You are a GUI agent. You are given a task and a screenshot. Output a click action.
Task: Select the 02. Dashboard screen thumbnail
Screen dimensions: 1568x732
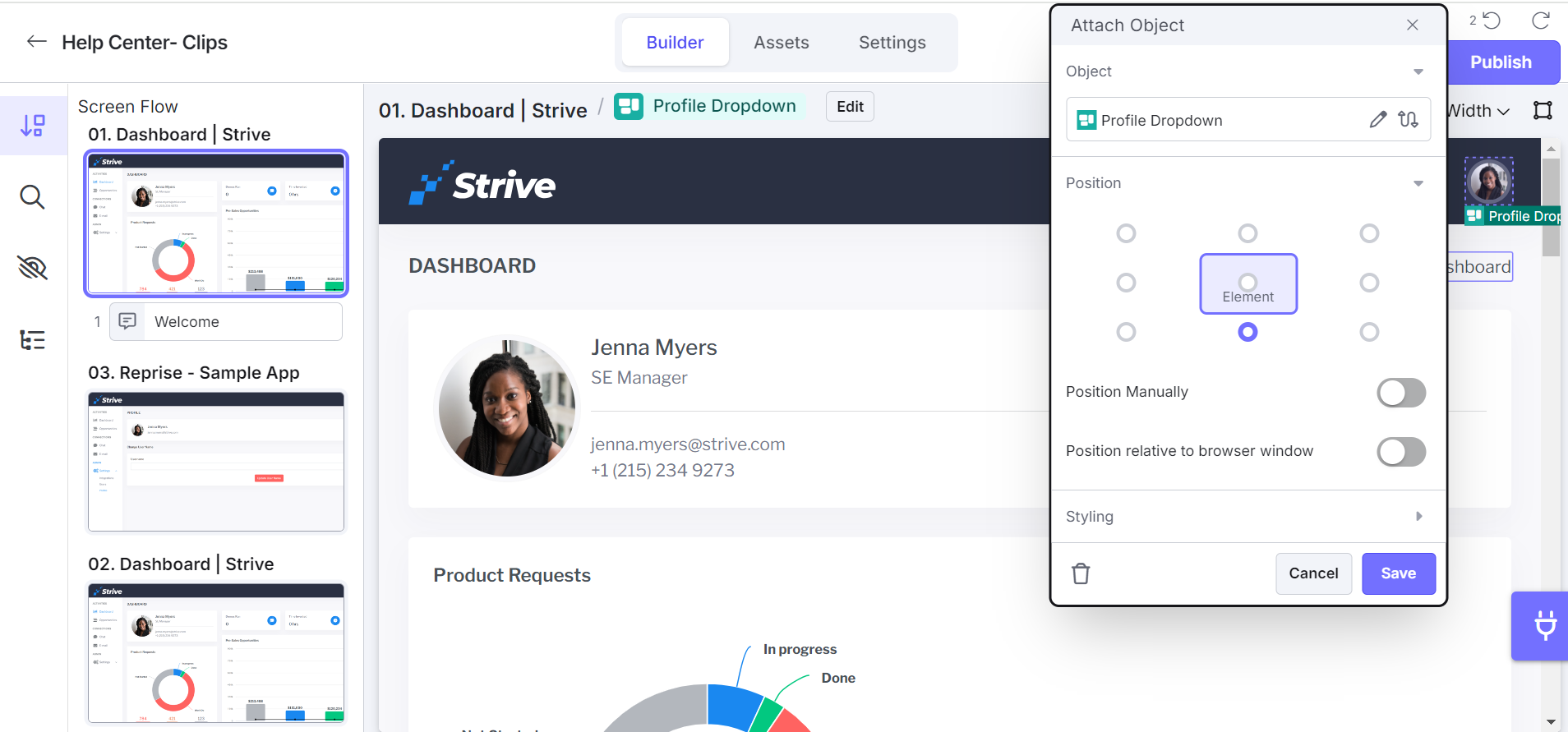(x=216, y=653)
